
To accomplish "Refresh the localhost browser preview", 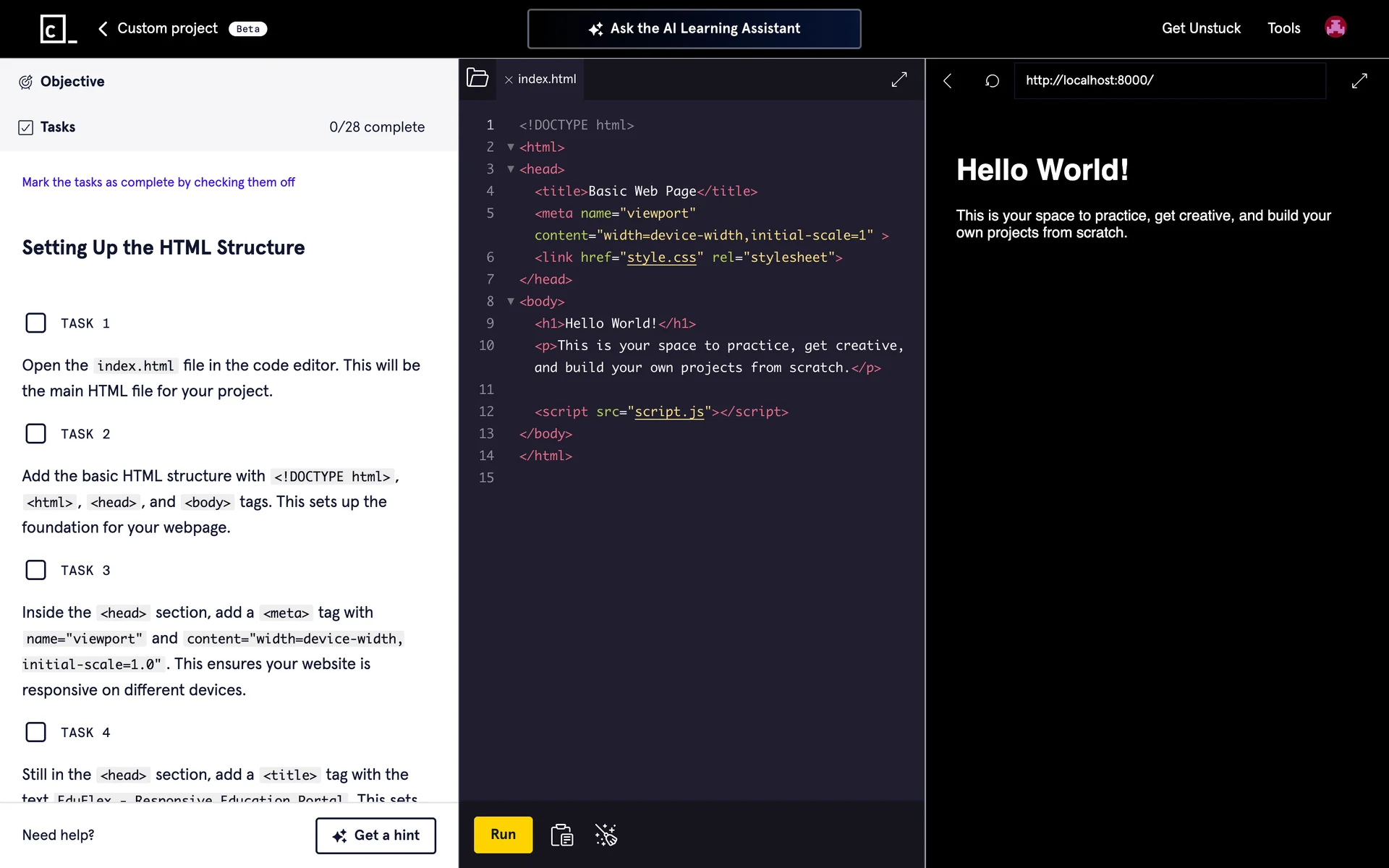I will [x=992, y=80].
